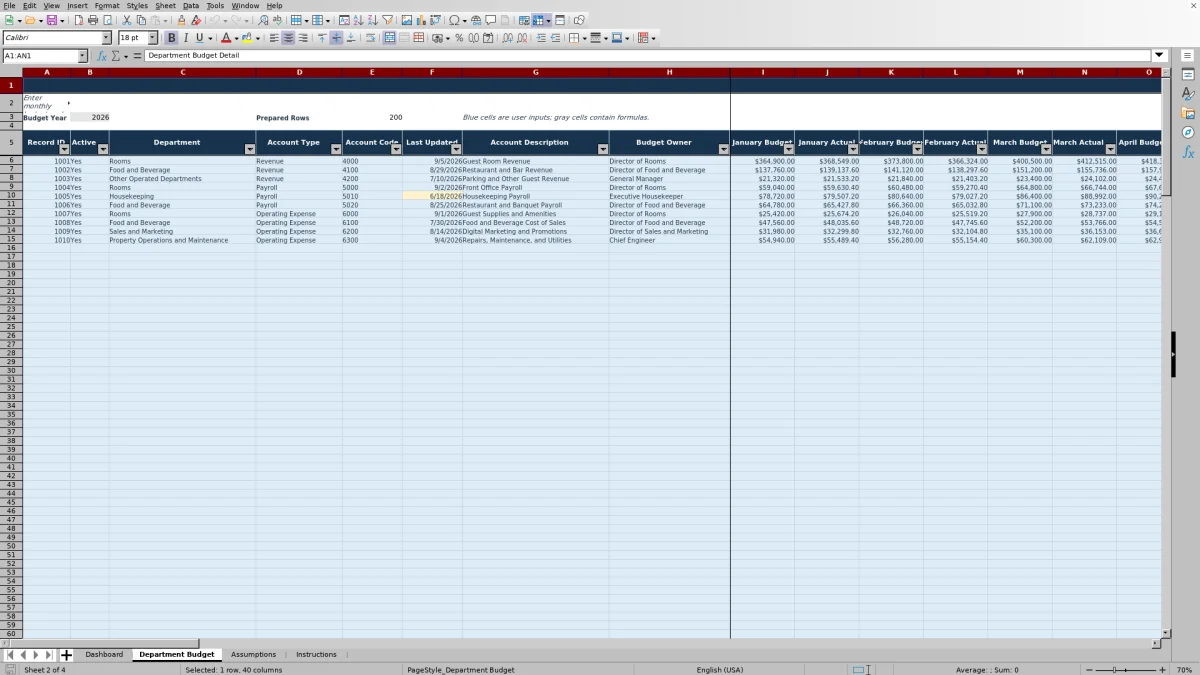This screenshot has width=1200, height=675.
Task: Expand the formula bar arrow
Action: (x=1159, y=55)
